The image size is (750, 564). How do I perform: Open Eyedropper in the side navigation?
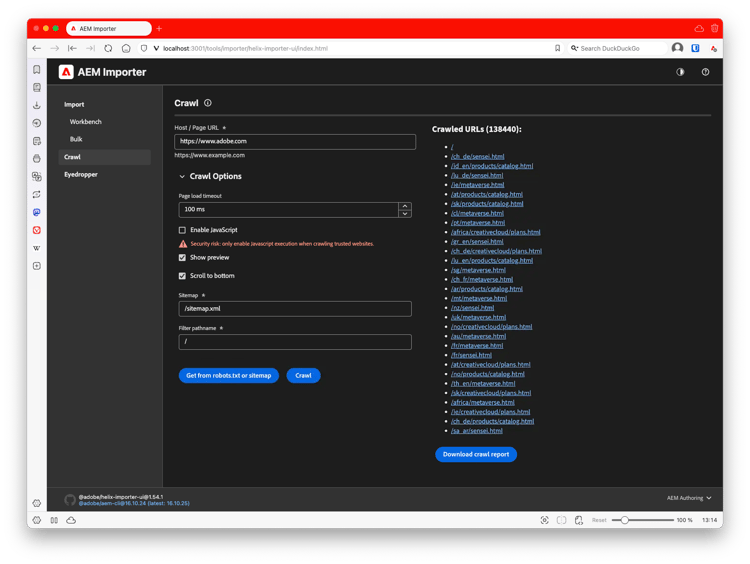pos(81,175)
